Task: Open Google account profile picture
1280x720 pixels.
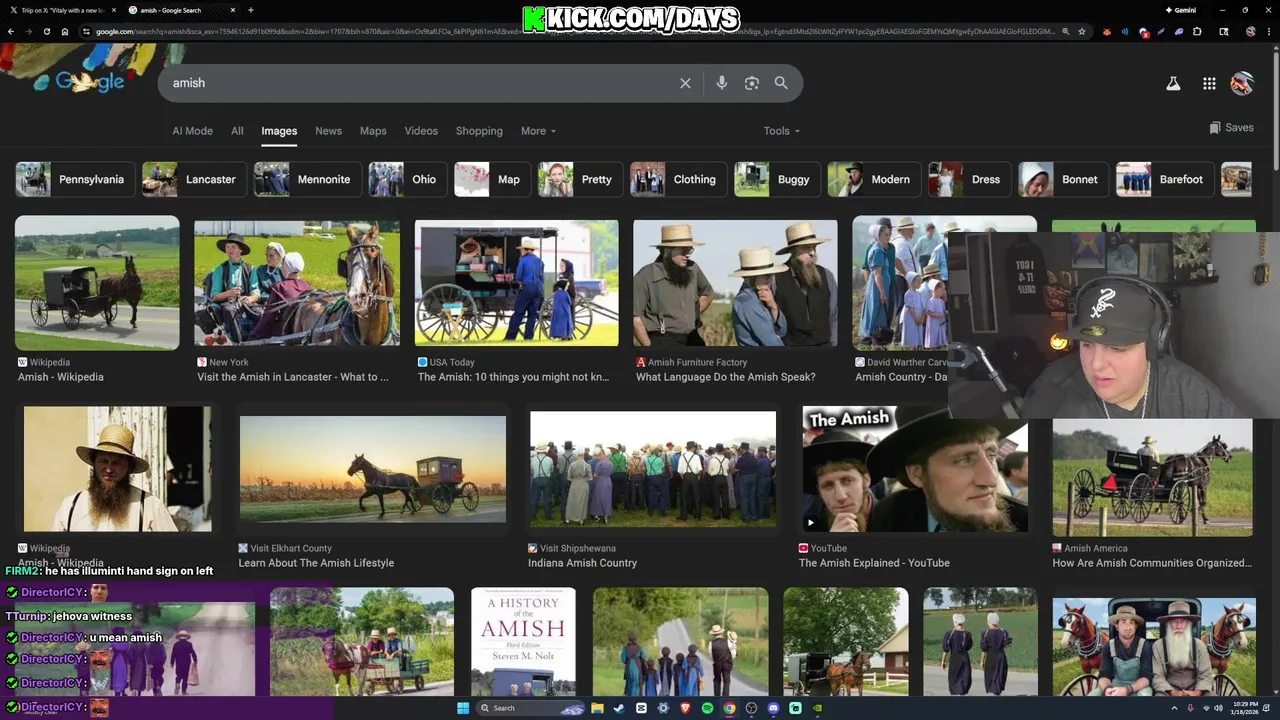Action: pos(1242,84)
